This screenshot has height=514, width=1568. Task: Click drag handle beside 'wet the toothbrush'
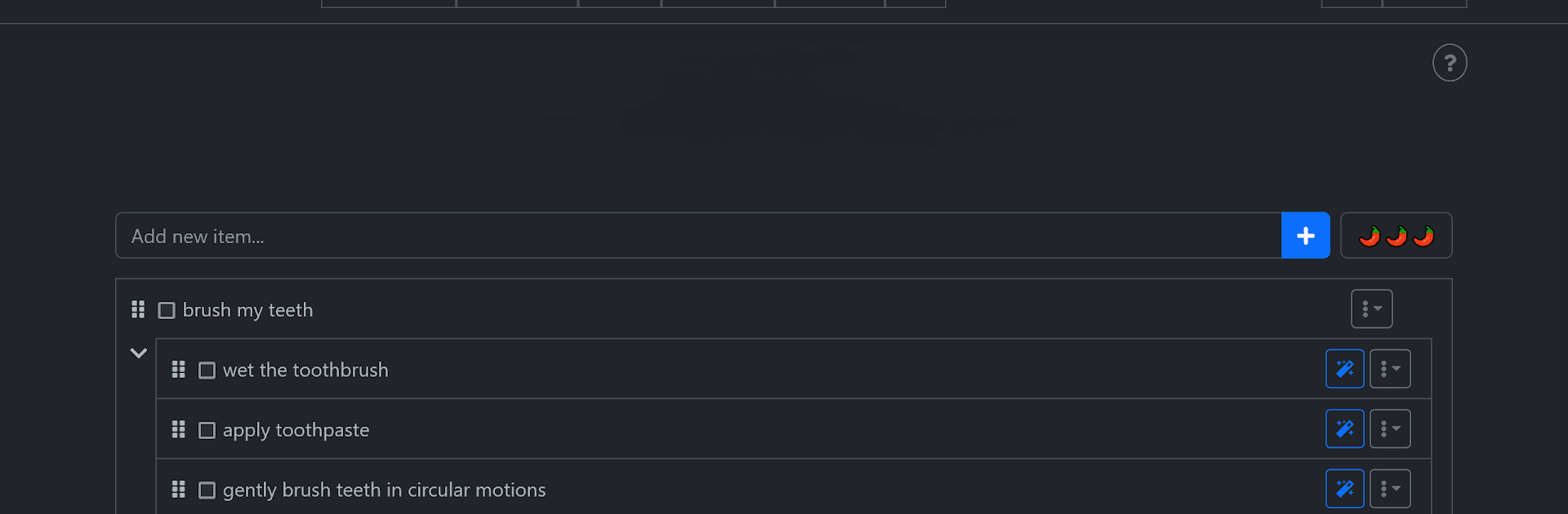pos(178,370)
